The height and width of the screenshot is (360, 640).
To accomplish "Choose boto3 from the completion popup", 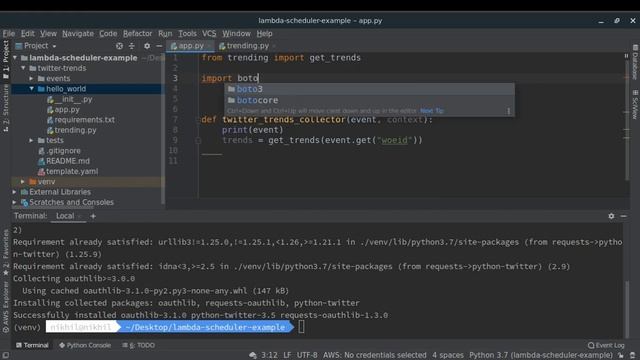I will pyautogui.click(x=369, y=89).
